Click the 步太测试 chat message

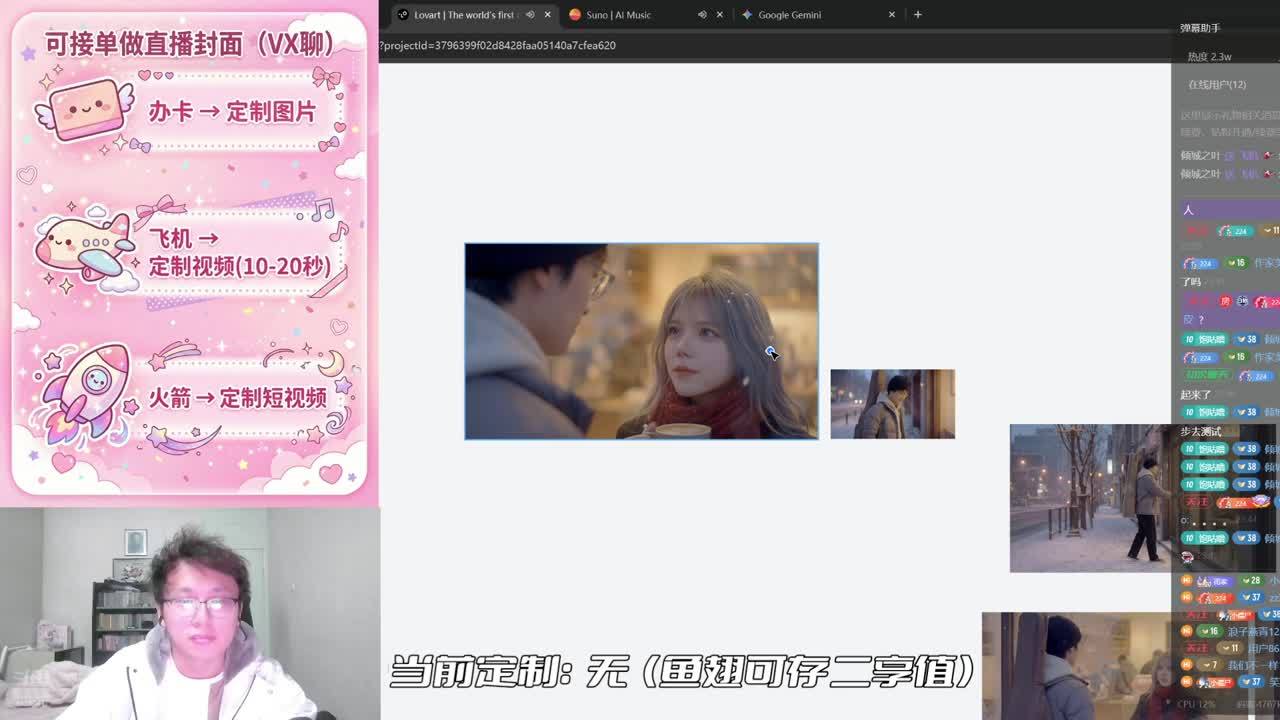(1201, 431)
